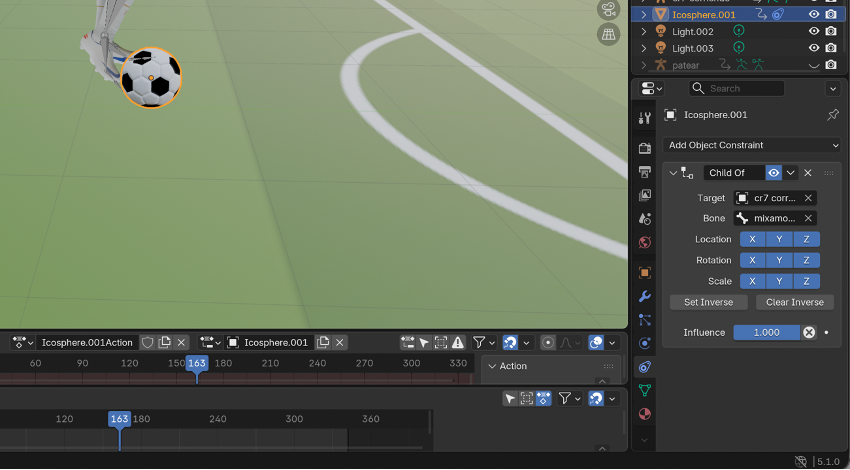Image resolution: width=850 pixels, height=470 pixels.
Task: Unlink the Icosphere.001Action action
Action: click(x=182, y=343)
